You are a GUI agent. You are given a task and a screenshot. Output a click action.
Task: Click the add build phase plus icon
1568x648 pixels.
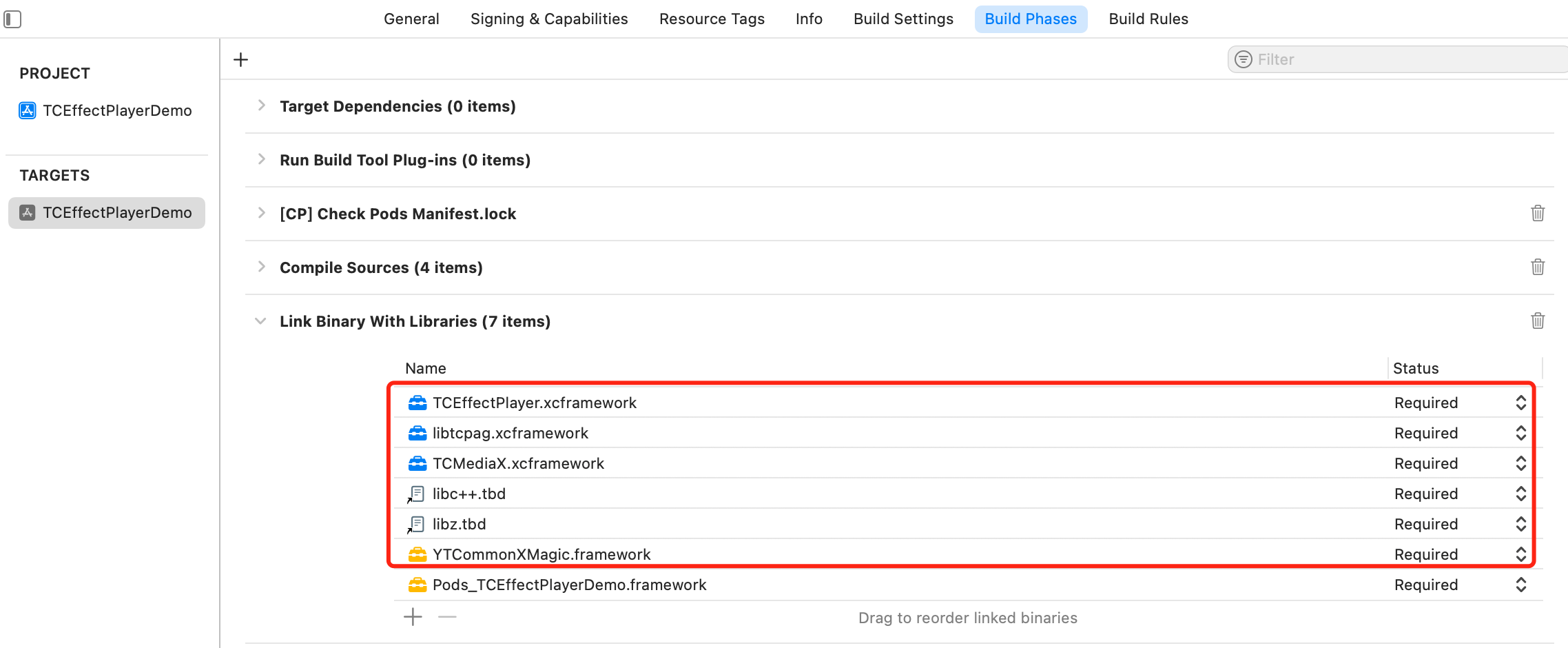coord(240,60)
